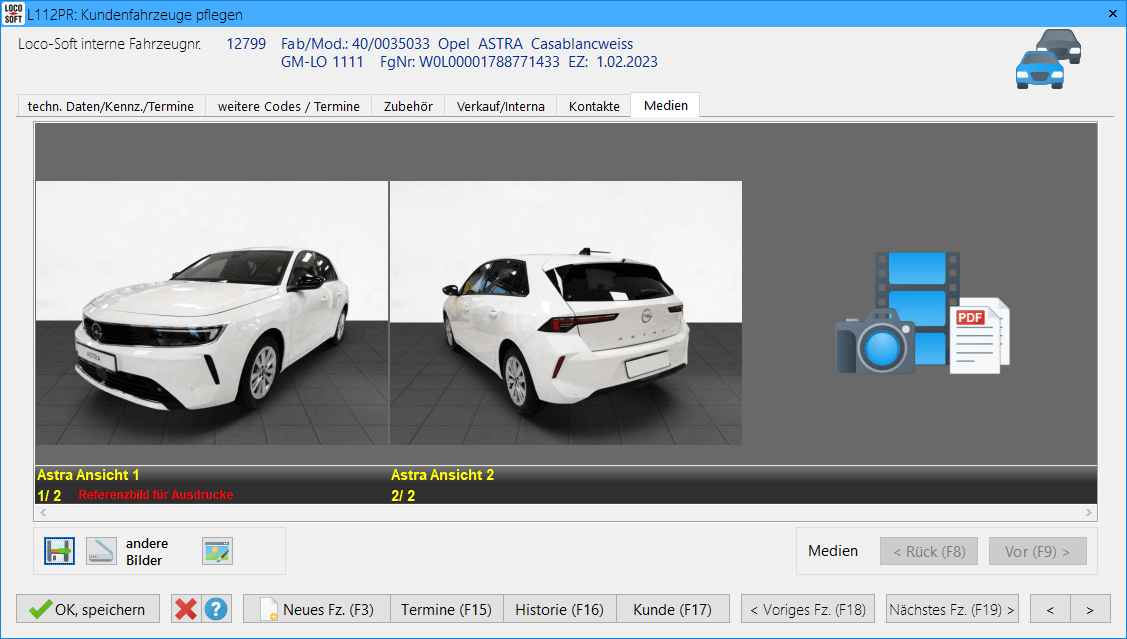This screenshot has width=1127, height=639.
Task: Open the Verkauf/Interna tab
Action: click(501, 106)
